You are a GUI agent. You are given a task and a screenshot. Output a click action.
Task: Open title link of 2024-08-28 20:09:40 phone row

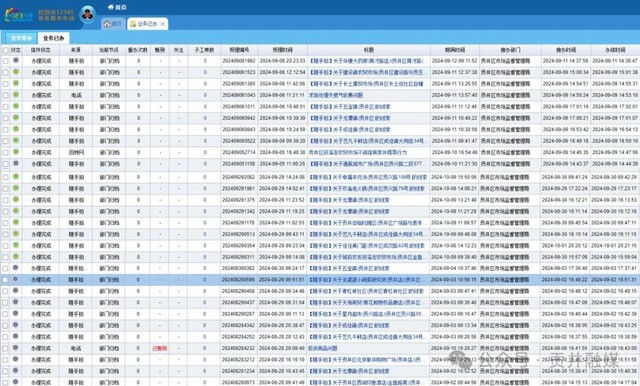point(323,348)
